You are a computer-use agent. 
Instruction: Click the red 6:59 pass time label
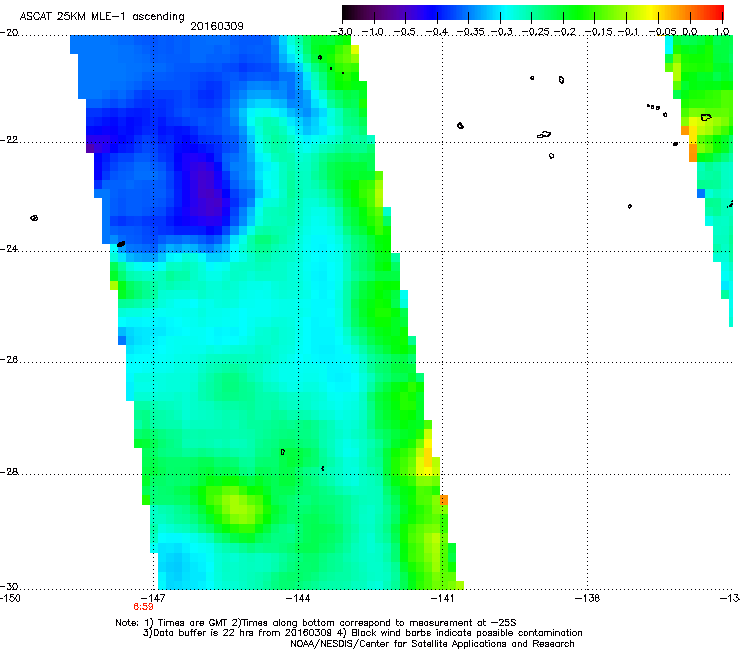coord(143,607)
